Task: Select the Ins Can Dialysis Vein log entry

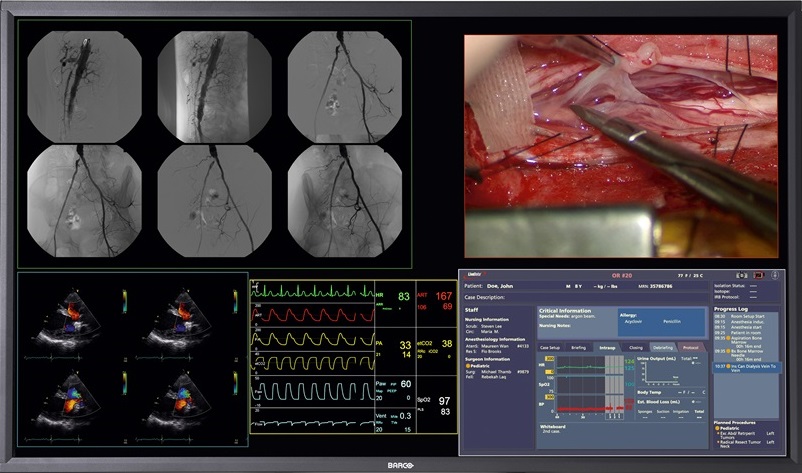Action: point(749,368)
